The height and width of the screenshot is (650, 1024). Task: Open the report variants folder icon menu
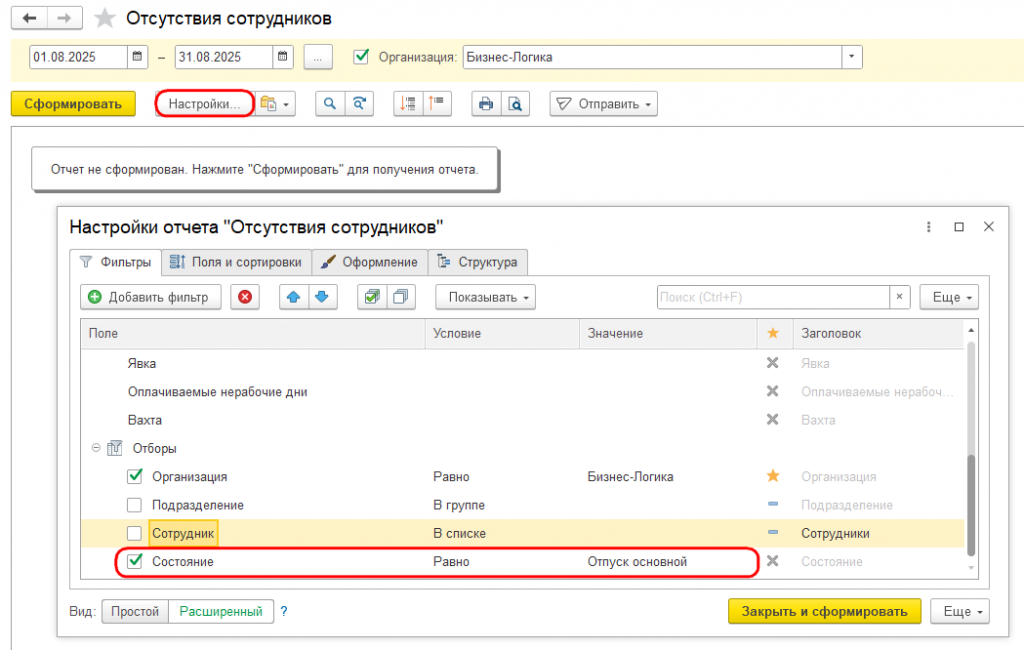(x=275, y=104)
